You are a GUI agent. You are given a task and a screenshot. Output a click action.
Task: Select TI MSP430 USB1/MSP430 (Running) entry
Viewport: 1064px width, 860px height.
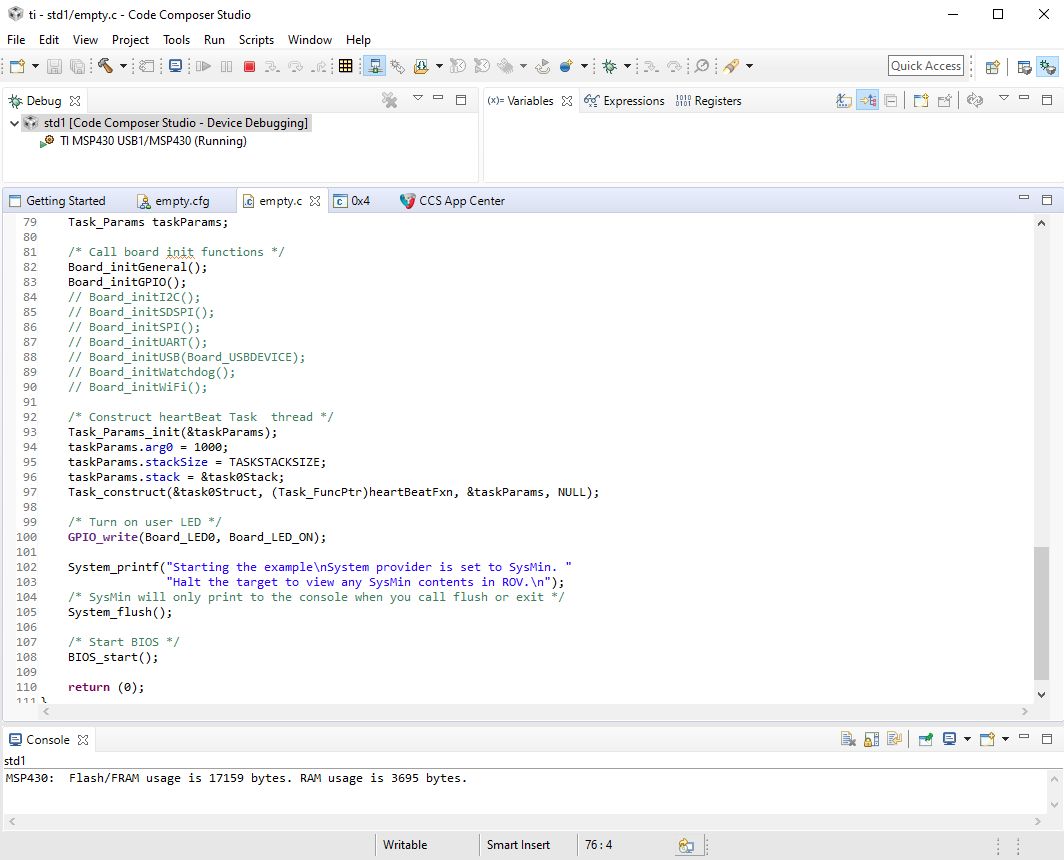(x=153, y=141)
